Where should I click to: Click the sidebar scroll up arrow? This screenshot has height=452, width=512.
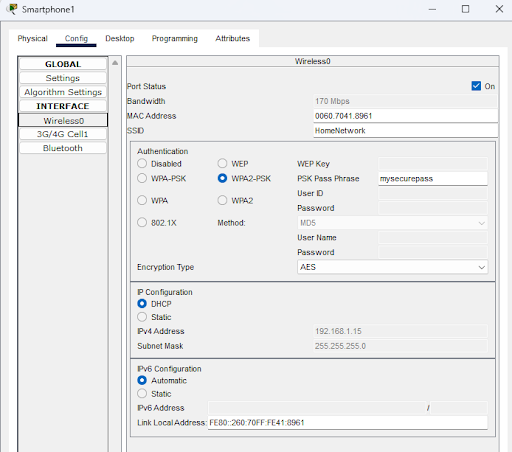coord(115,63)
